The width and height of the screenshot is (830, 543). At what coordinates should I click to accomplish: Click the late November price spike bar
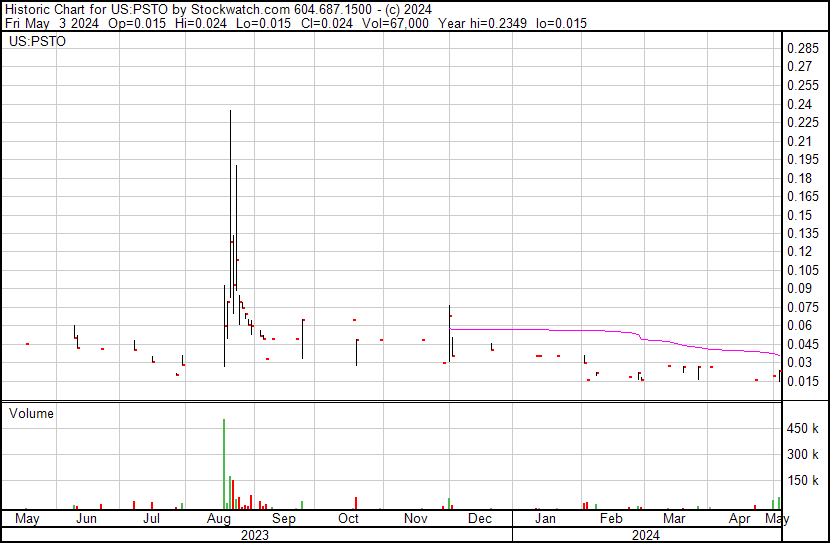(449, 333)
